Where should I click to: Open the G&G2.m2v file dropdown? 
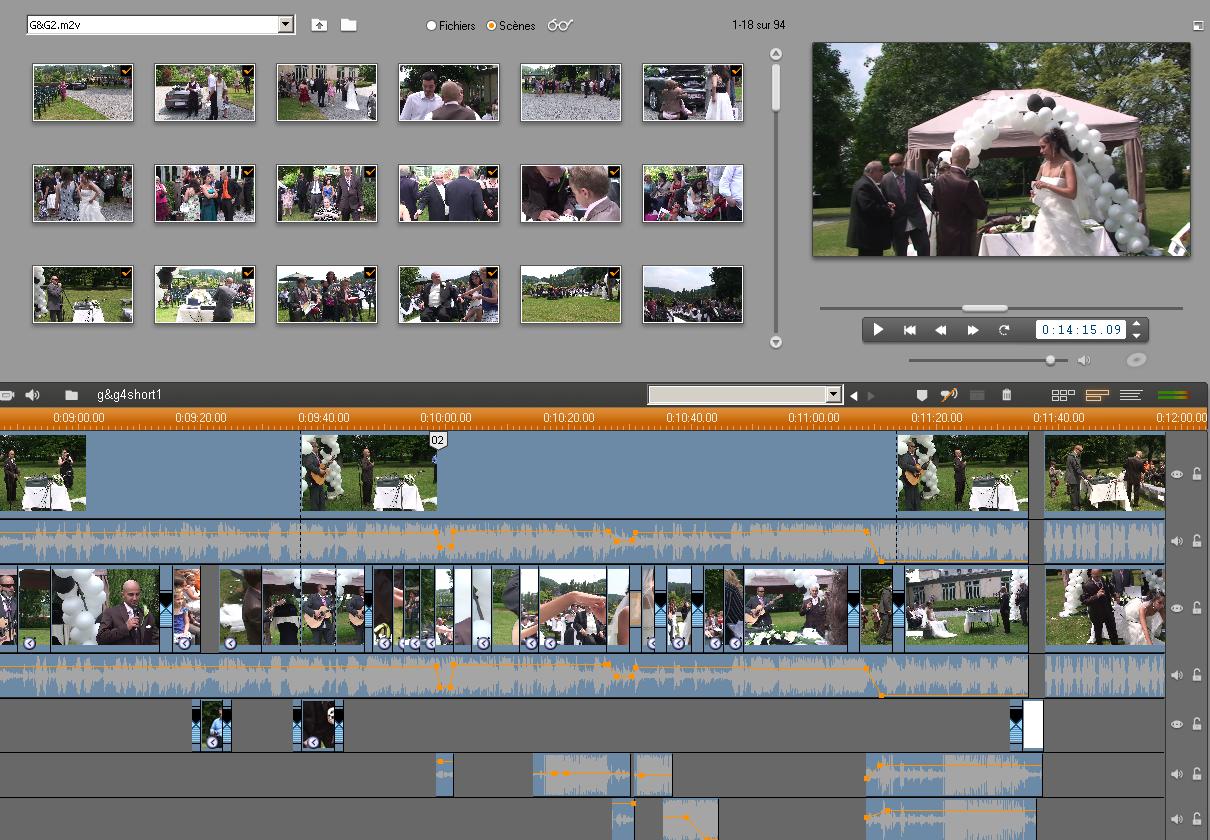point(286,25)
